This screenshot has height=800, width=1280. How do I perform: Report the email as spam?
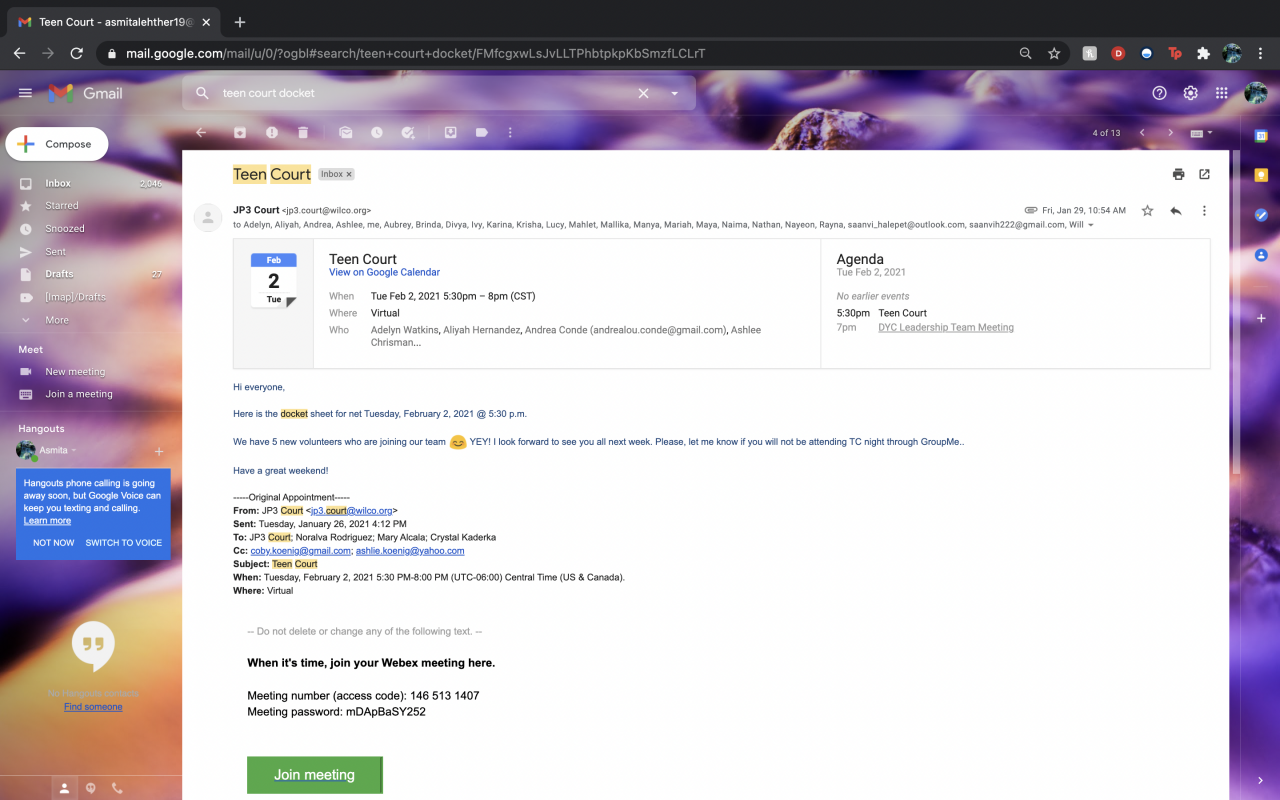coord(272,132)
